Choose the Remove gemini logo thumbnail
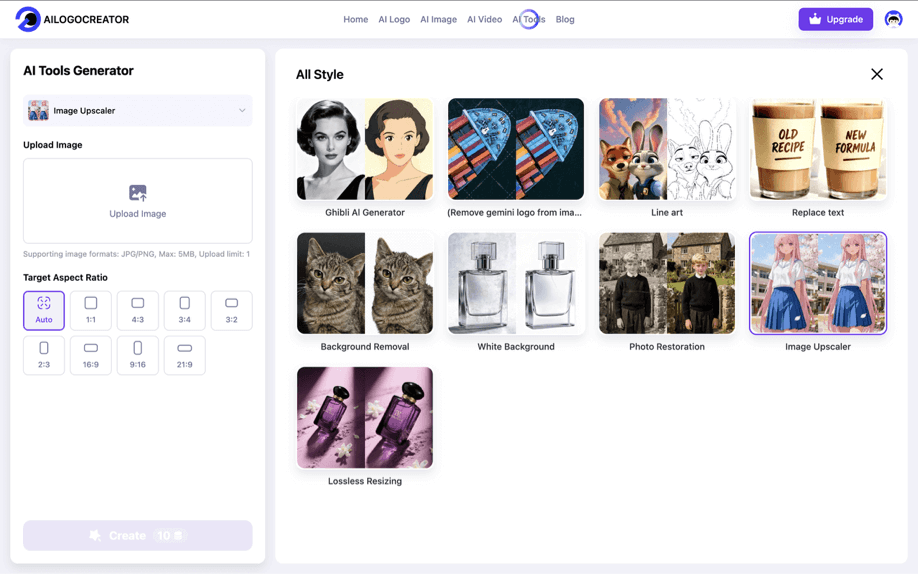The image size is (918, 574). click(x=516, y=149)
